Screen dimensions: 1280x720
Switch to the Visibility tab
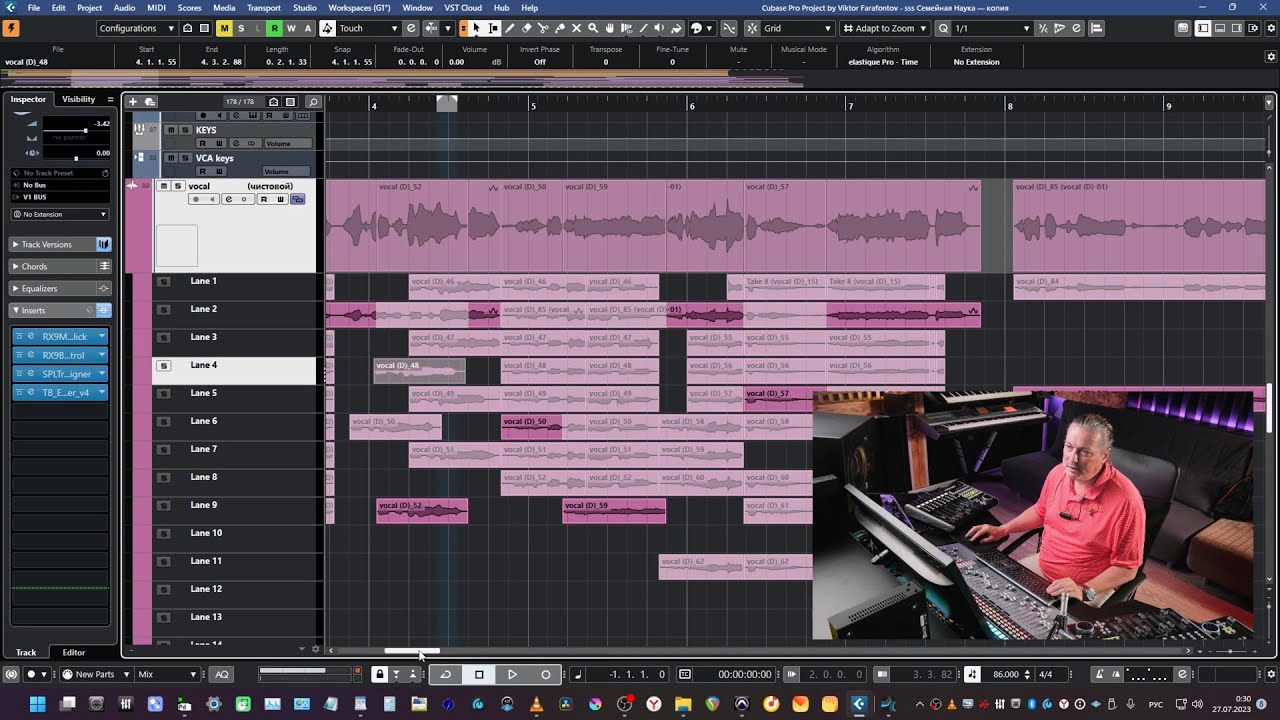click(79, 99)
